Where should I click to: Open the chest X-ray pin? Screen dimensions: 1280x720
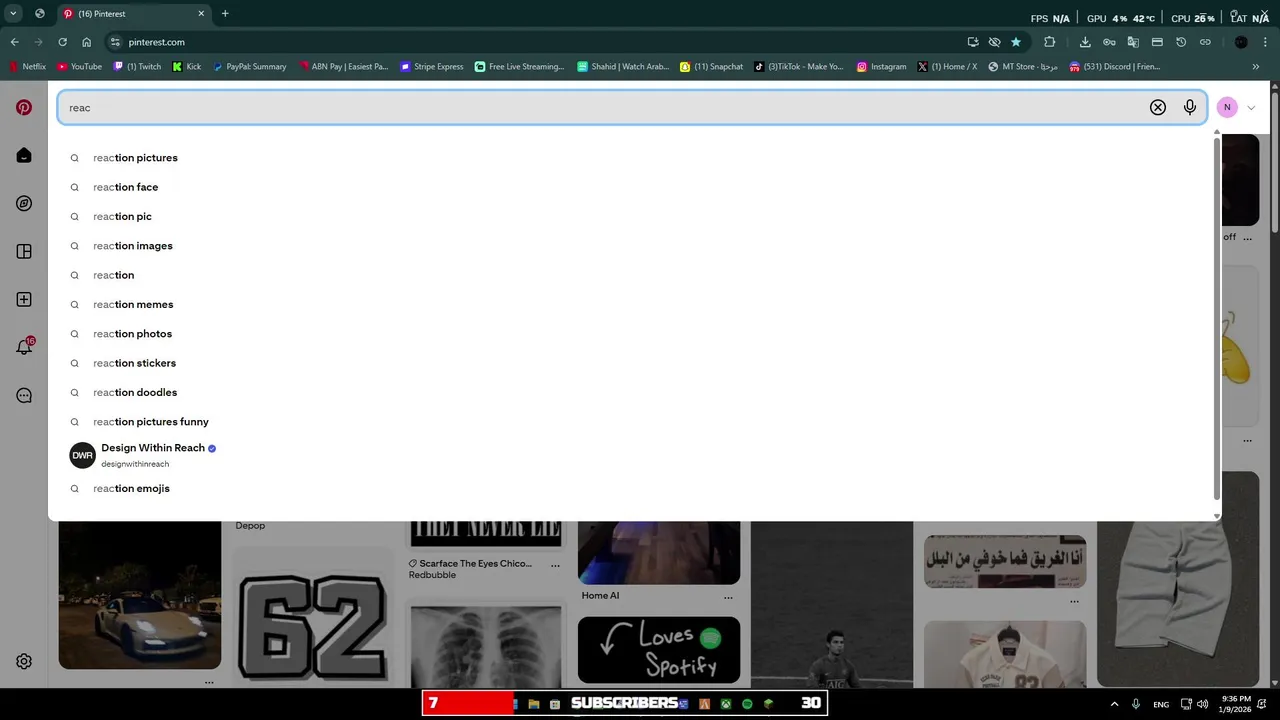pyautogui.click(x=486, y=645)
